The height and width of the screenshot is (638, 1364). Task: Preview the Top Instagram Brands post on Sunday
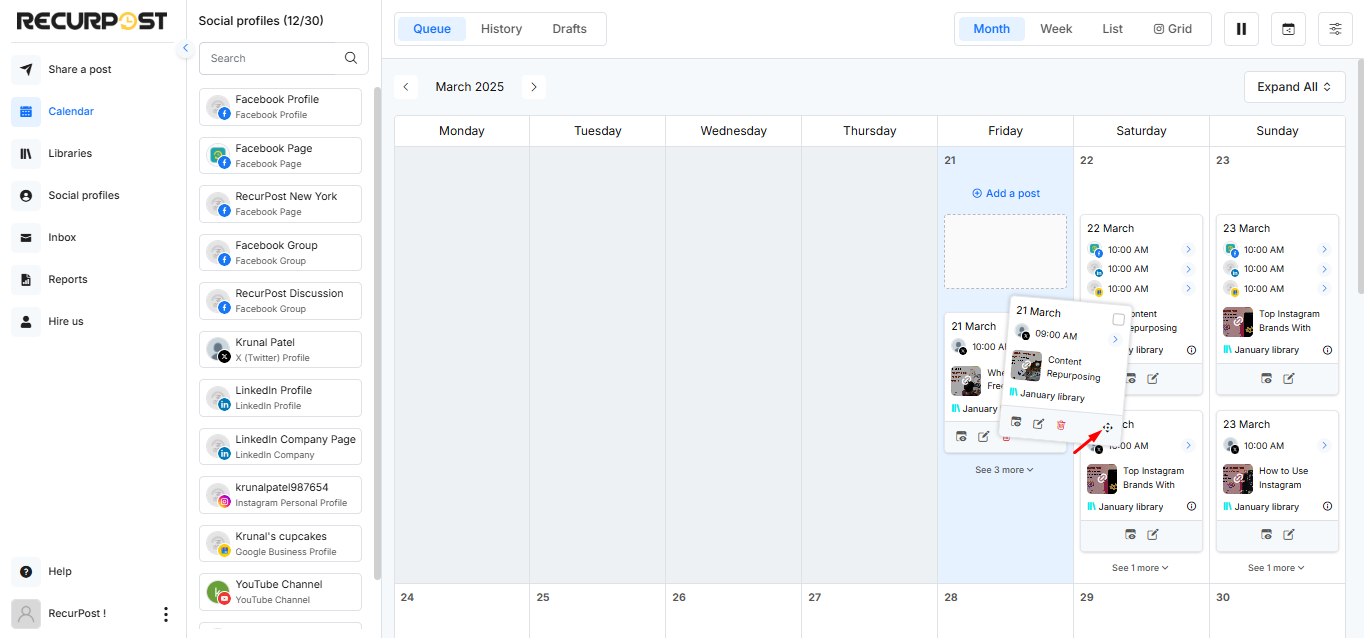point(1266,378)
